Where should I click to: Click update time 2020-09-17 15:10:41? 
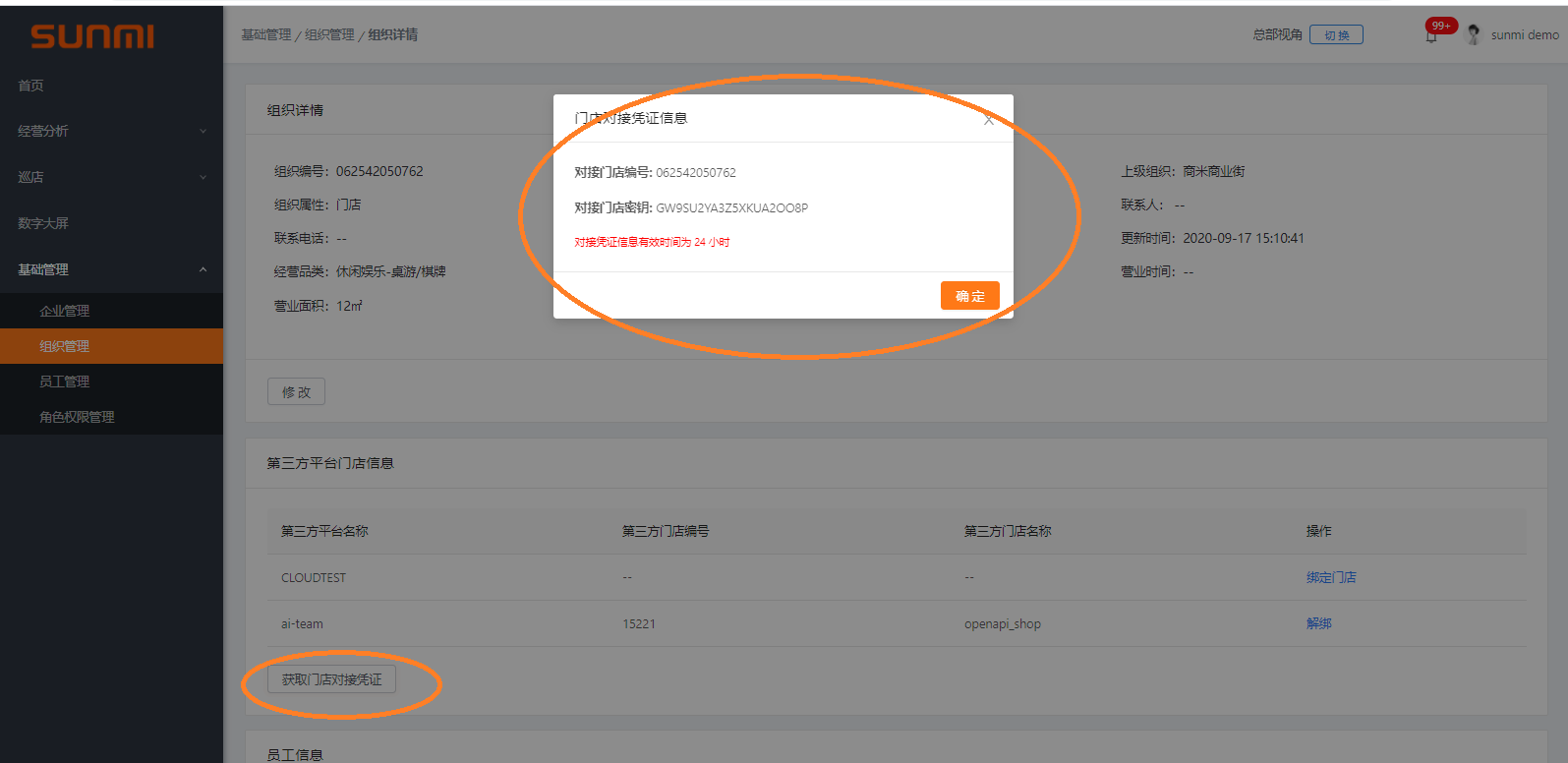[1244, 238]
